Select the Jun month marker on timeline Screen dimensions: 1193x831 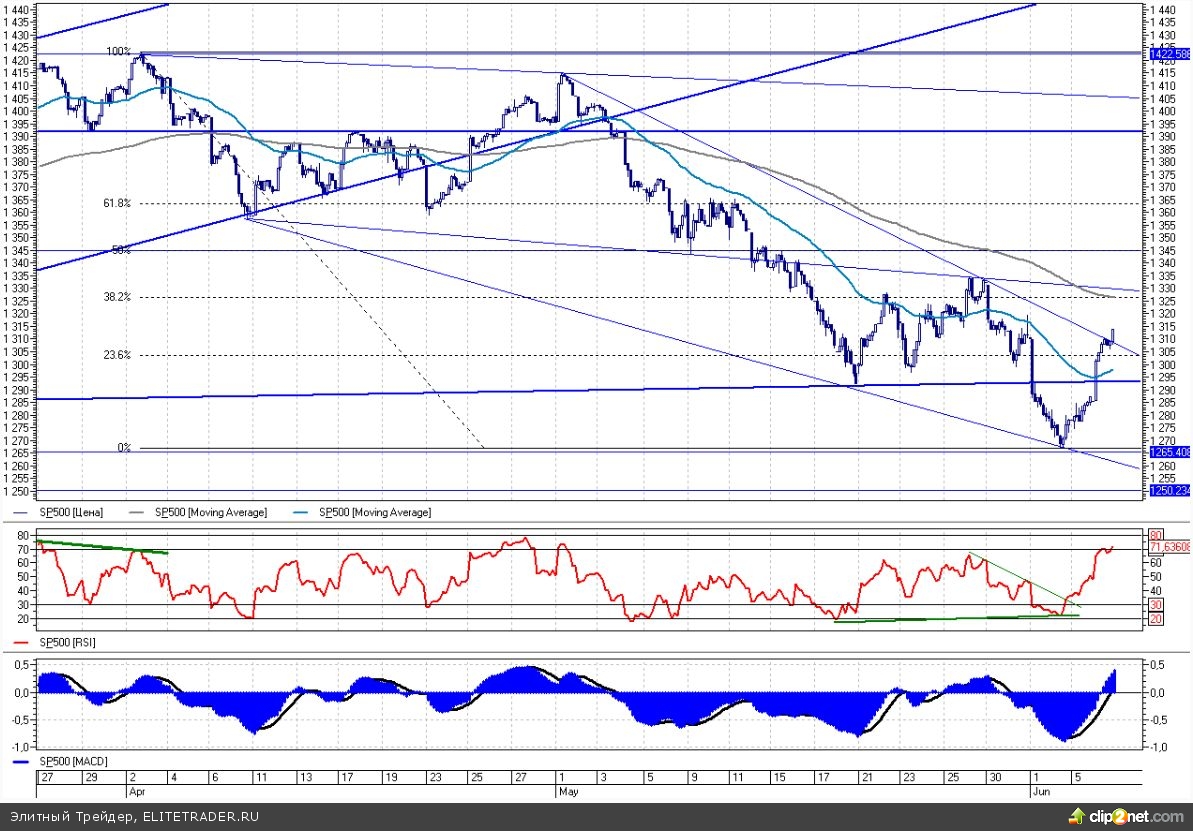point(1040,789)
